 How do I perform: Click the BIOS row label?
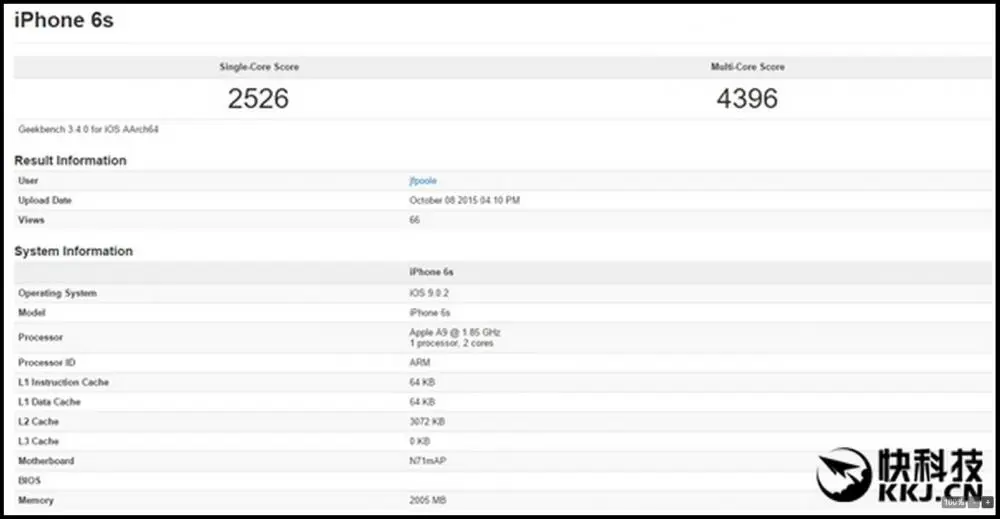coord(29,481)
